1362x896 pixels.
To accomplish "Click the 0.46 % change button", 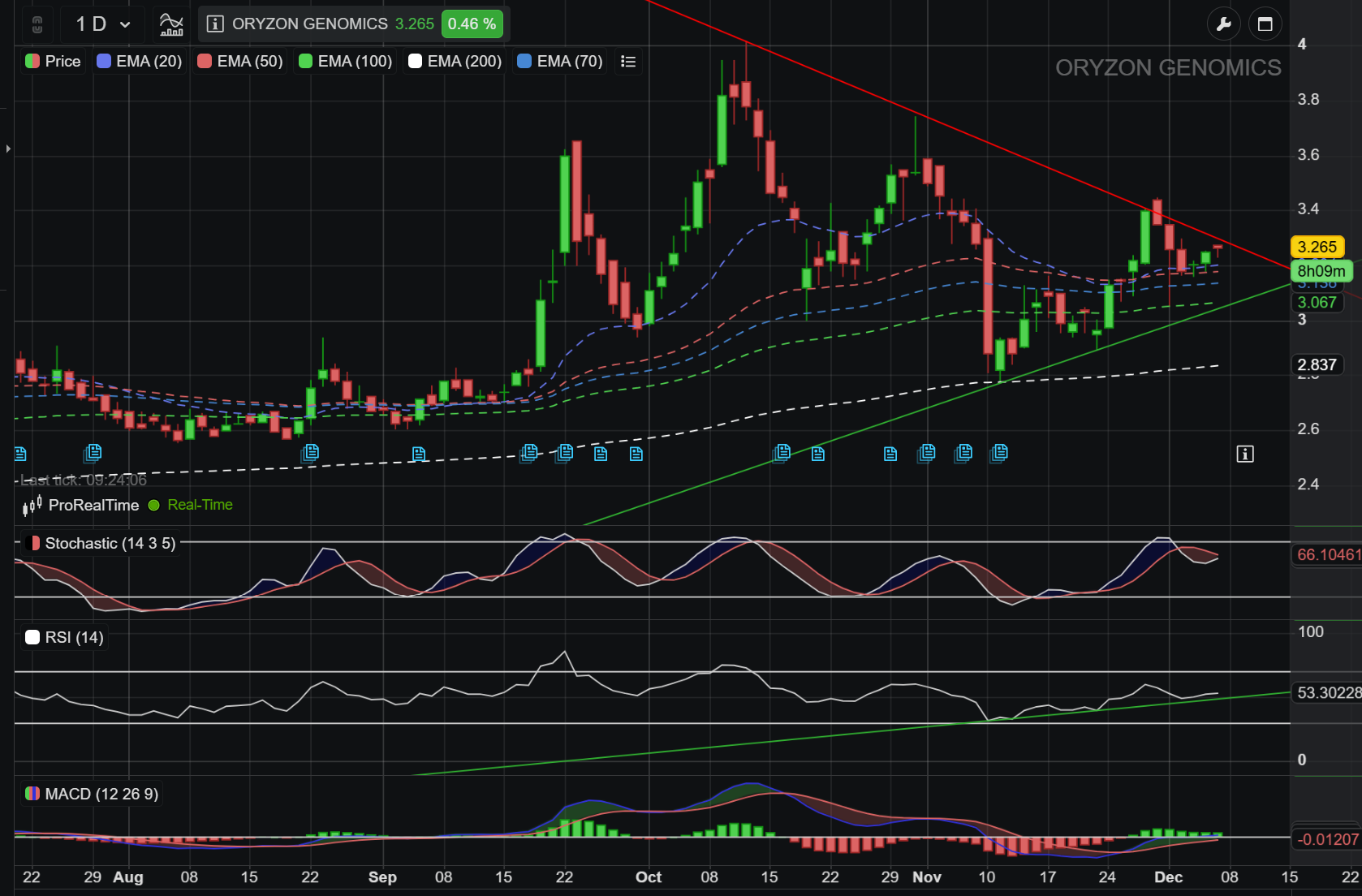I will 472,24.
